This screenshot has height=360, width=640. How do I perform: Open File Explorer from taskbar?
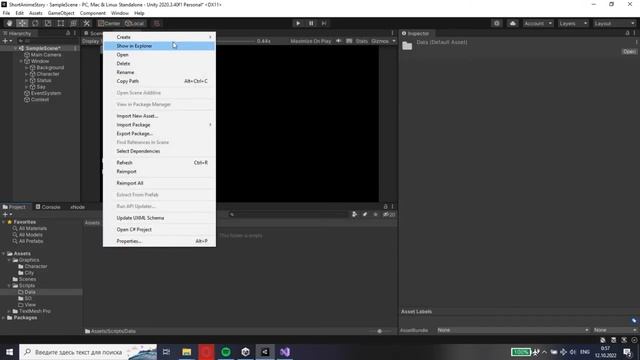coord(187,352)
